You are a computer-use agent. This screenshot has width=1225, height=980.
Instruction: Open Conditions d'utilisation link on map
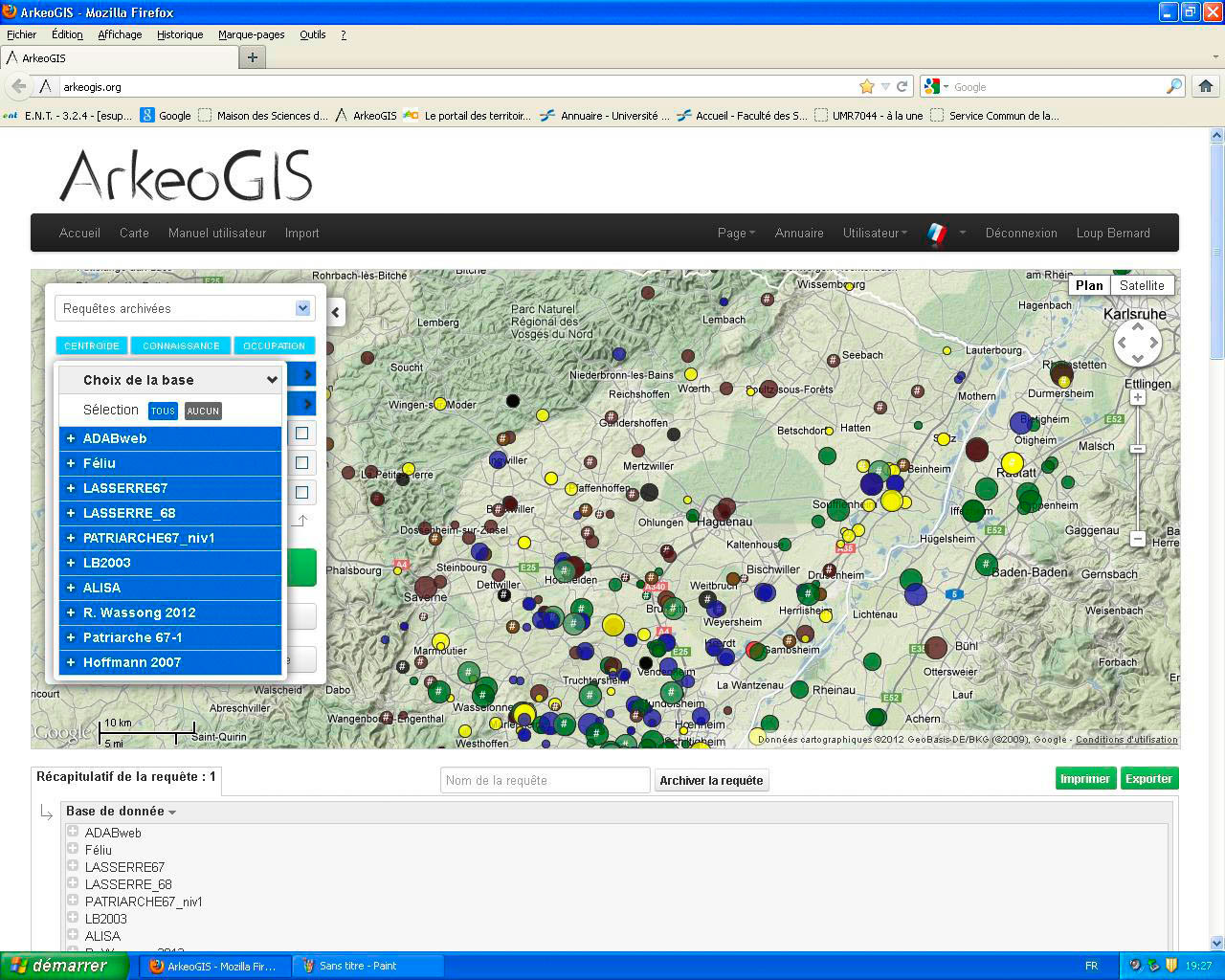point(1126,740)
